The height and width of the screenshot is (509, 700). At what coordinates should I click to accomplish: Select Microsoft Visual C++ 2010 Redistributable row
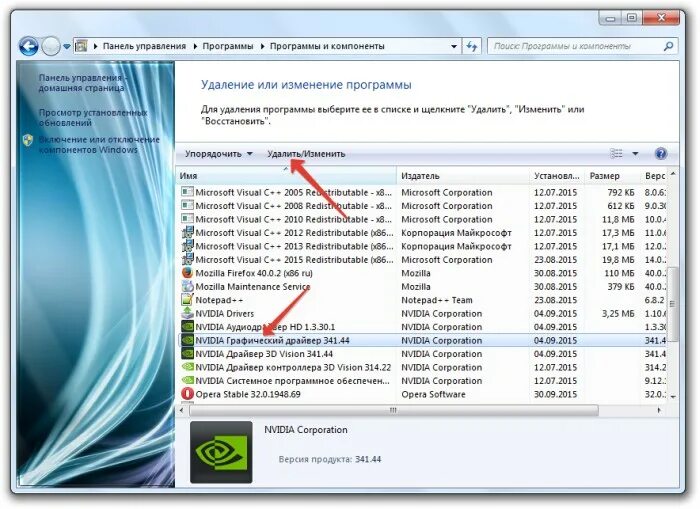click(422, 219)
